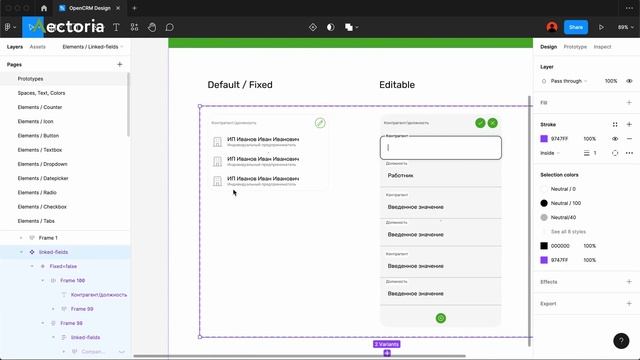
Task: Click the Работник field in Editable card
Action: 440,175
